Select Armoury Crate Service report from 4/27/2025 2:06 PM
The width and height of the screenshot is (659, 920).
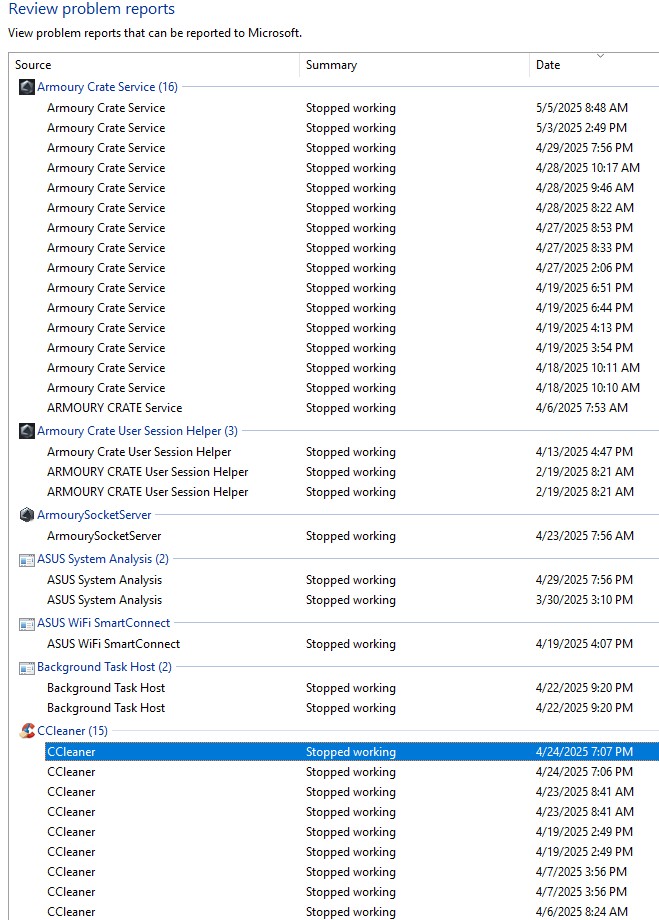pos(352,268)
